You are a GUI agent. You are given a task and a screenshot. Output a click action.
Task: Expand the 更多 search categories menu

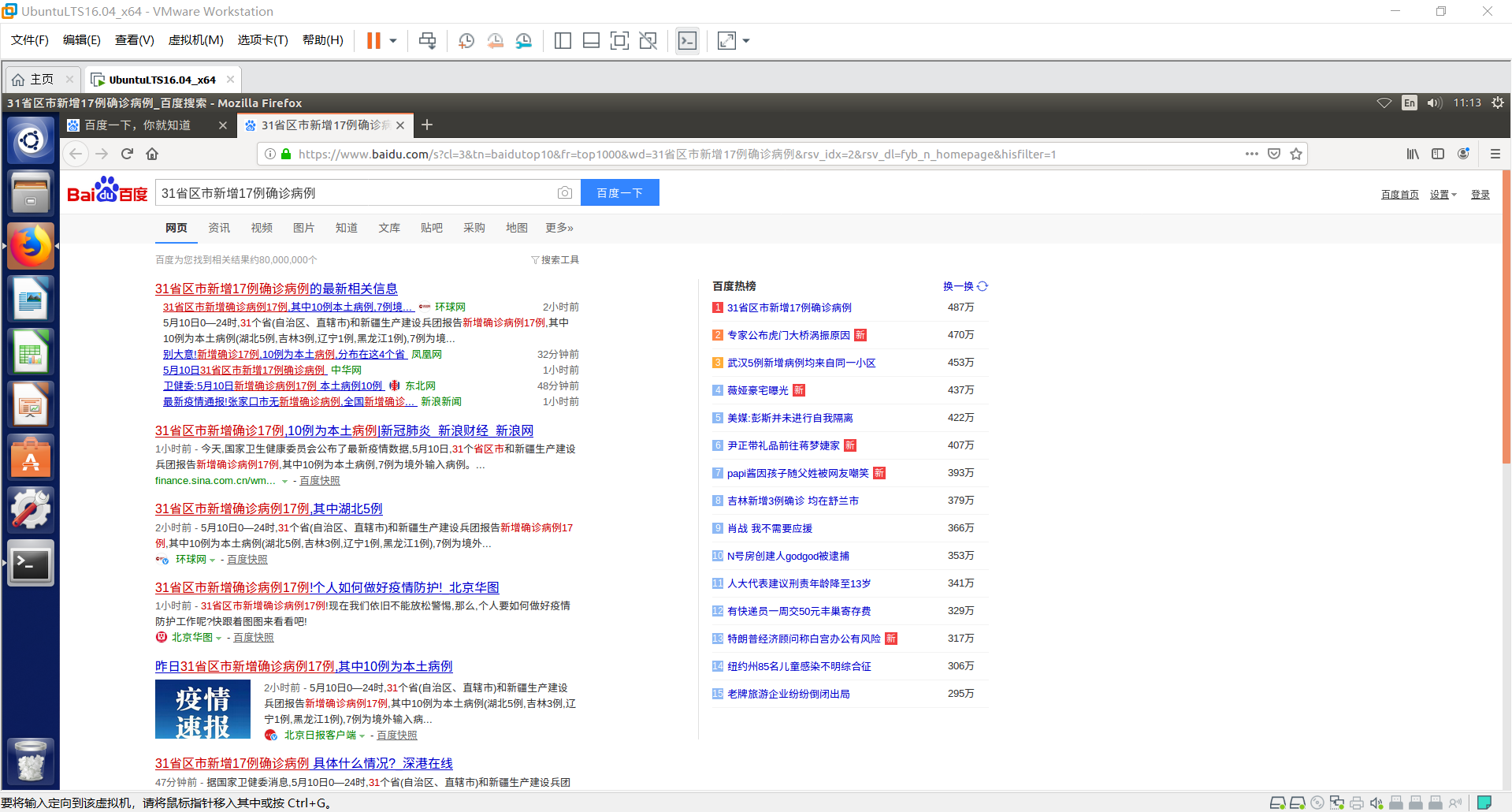pos(558,228)
